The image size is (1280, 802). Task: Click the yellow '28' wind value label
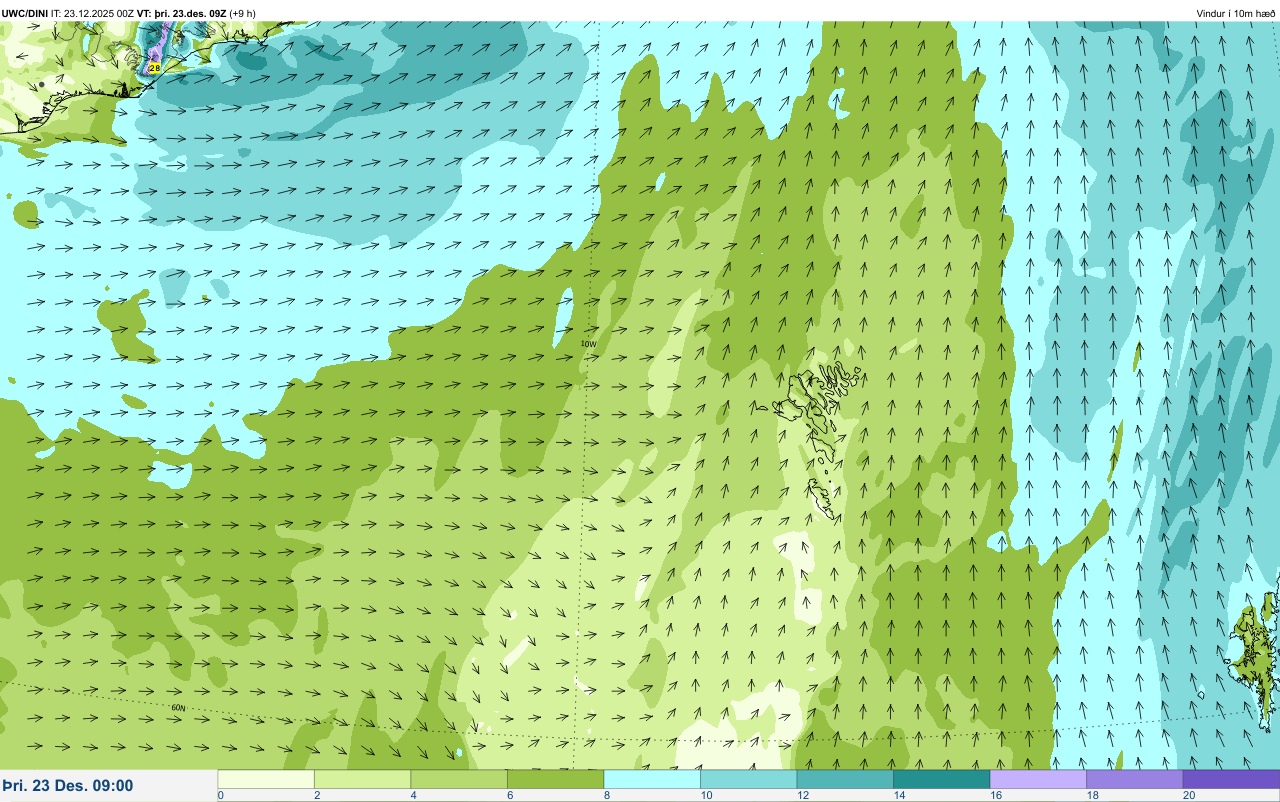click(x=154, y=67)
